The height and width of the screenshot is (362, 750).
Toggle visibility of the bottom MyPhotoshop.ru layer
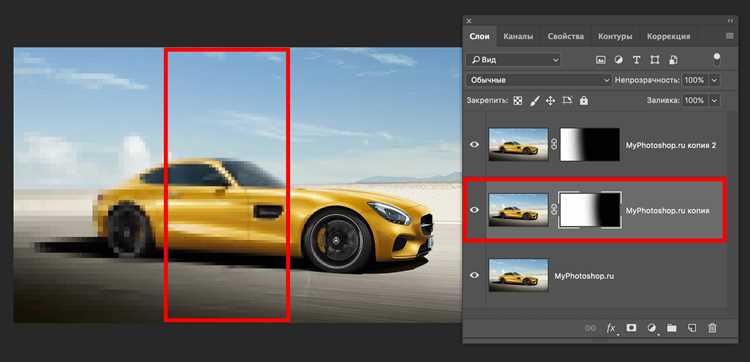(474, 275)
